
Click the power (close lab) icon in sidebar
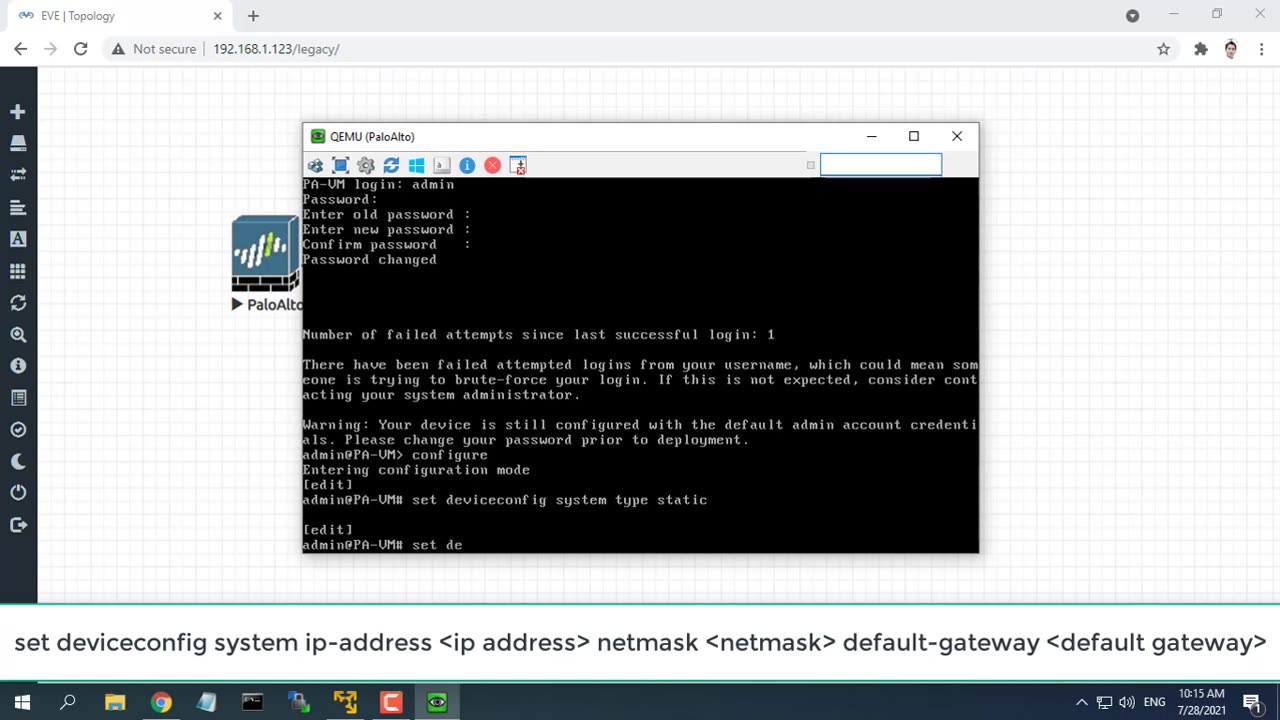click(18, 493)
